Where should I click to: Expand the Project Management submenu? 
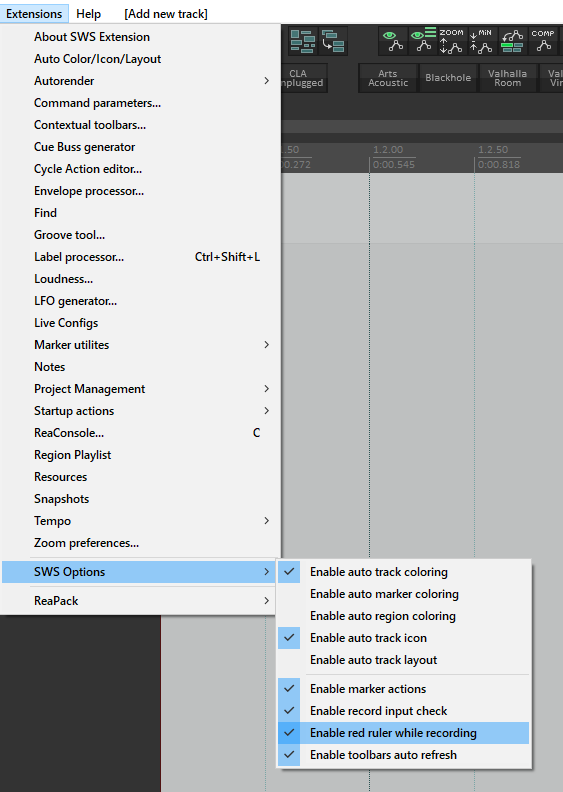tap(139, 389)
